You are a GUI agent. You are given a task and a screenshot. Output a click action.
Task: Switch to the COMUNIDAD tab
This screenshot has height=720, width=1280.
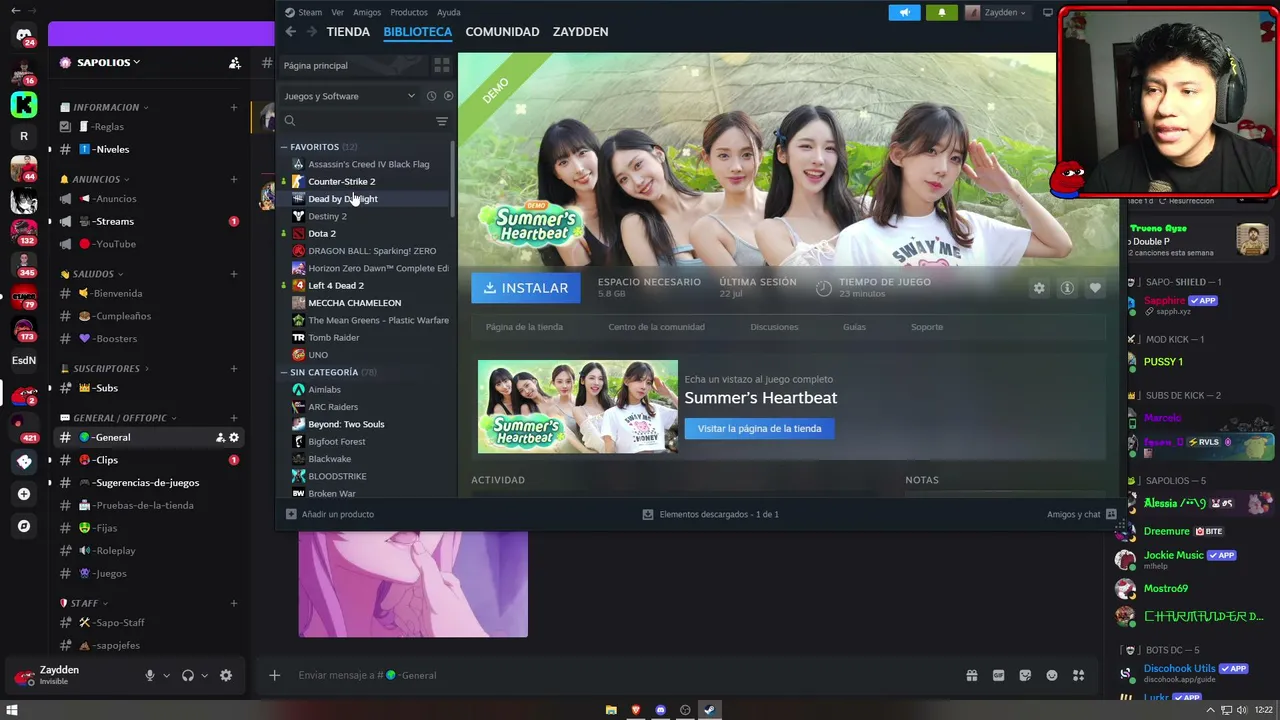(x=502, y=32)
